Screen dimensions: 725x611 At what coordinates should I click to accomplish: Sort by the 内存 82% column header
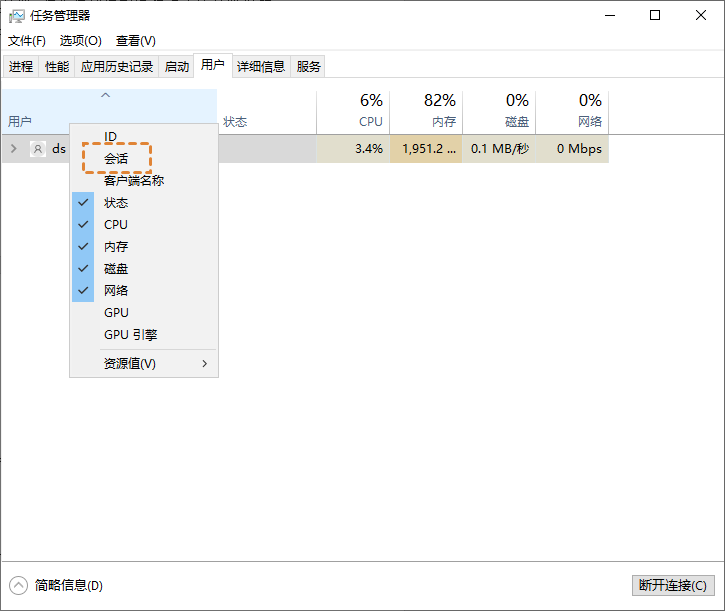point(426,111)
